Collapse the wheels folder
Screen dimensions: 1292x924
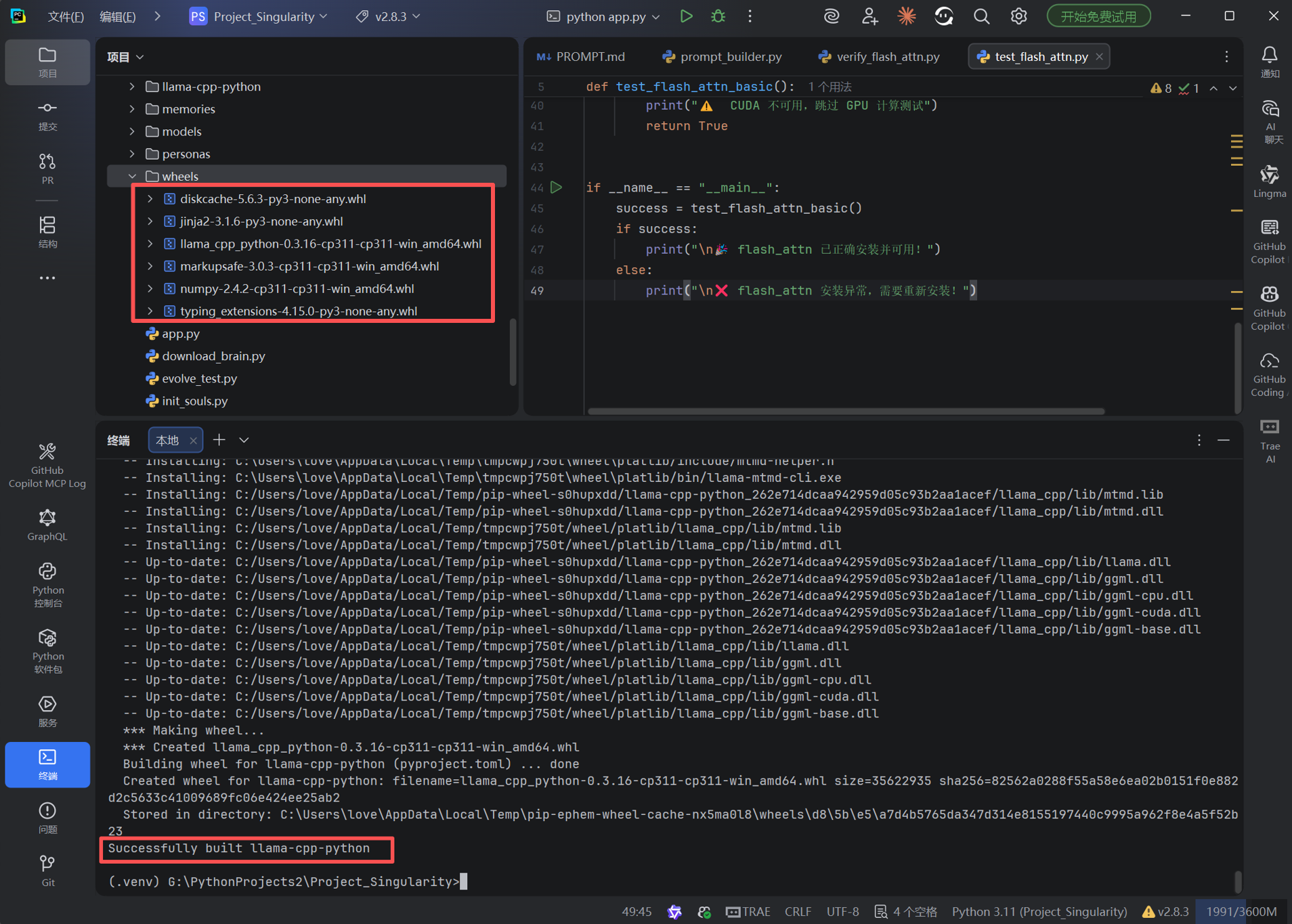133,176
